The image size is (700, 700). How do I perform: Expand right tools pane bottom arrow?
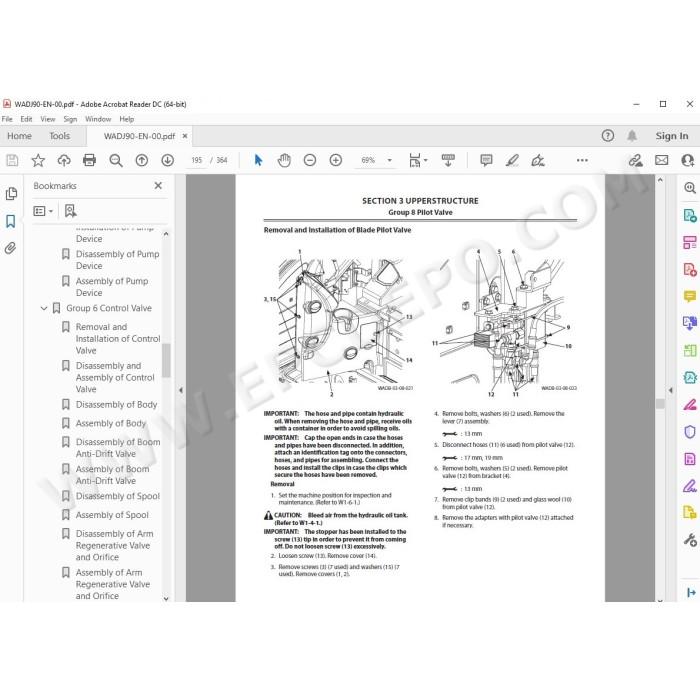coord(691,592)
